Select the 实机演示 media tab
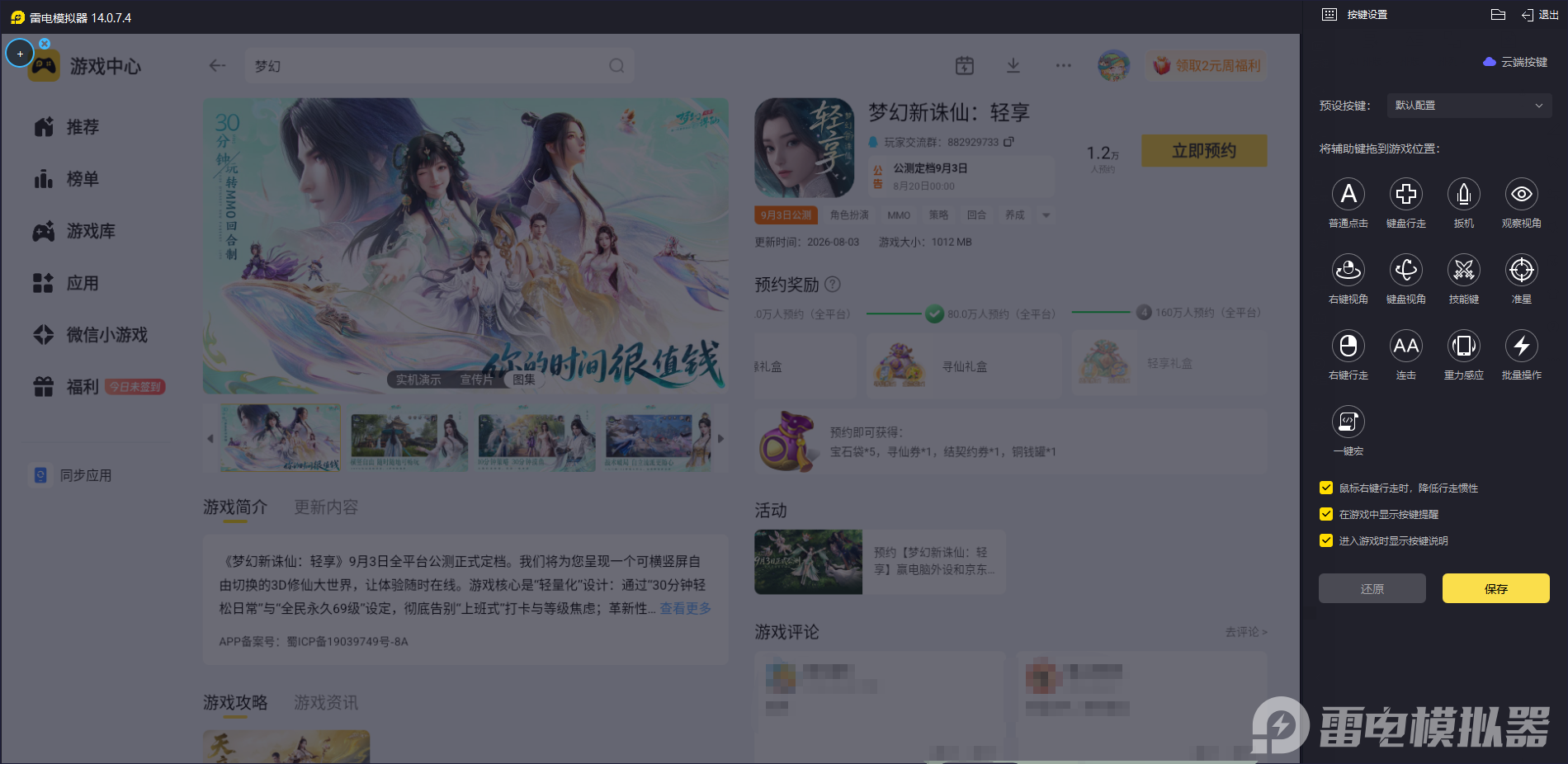This screenshot has width=1568, height=764. pos(418,380)
